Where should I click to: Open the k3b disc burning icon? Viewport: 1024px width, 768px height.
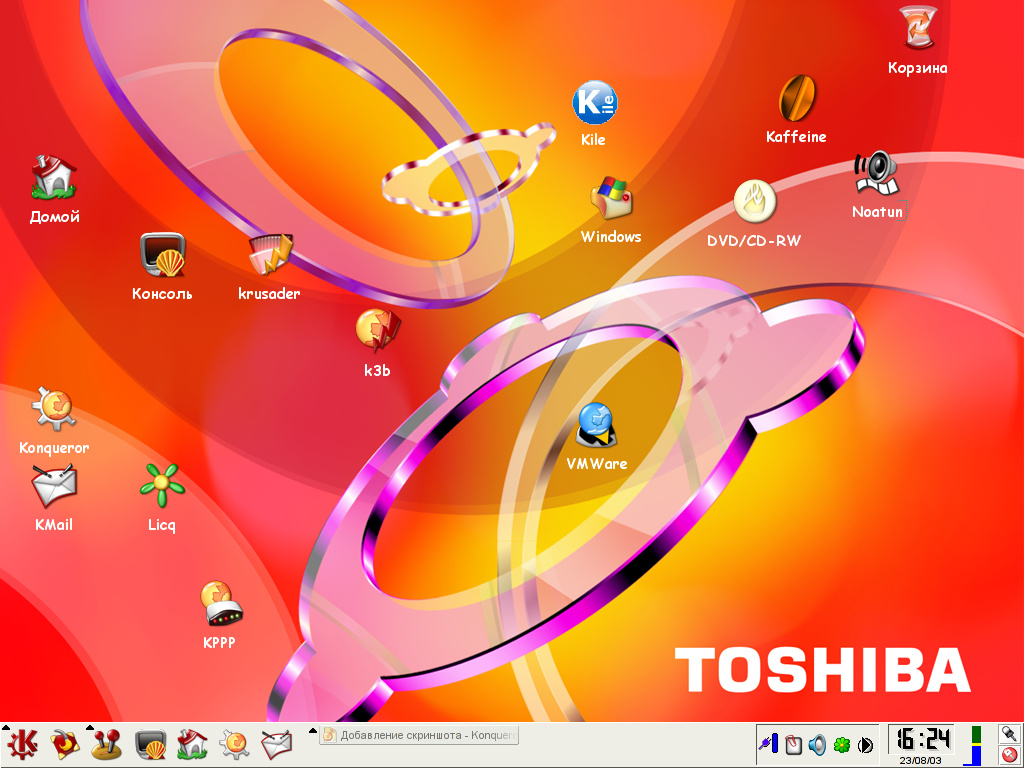377,331
